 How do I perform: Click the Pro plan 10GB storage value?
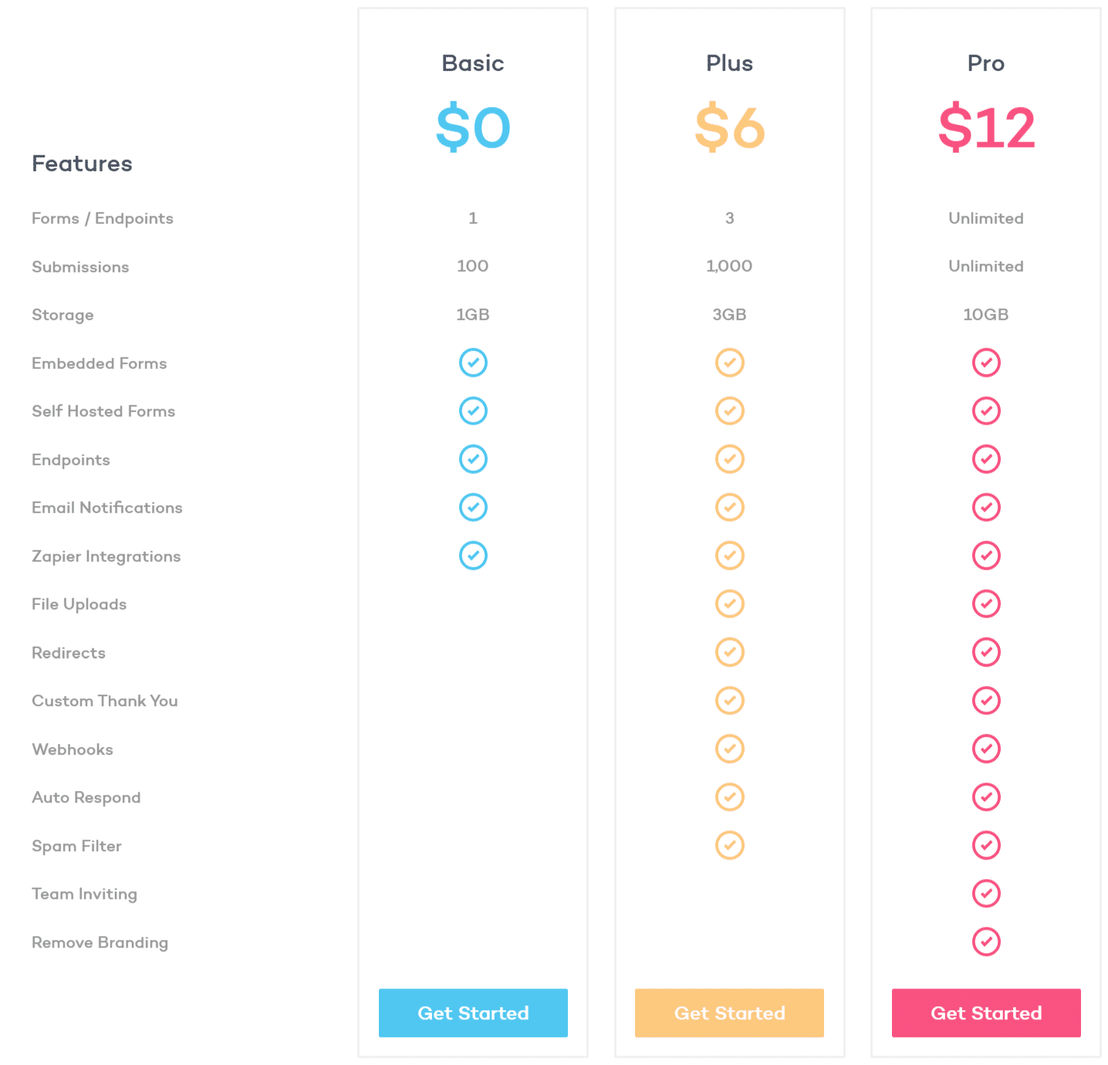986,314
